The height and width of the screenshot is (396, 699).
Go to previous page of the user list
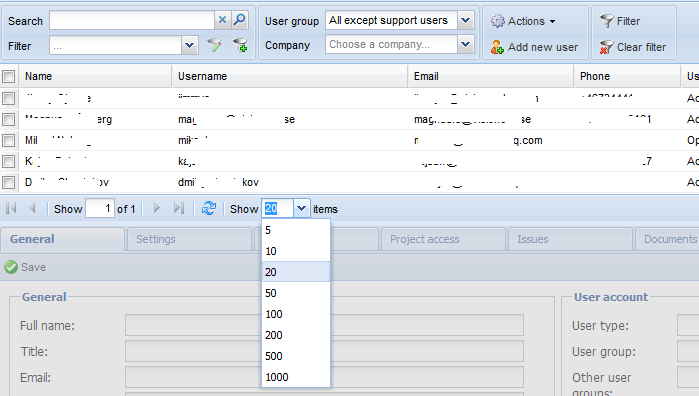click(32, 208)
